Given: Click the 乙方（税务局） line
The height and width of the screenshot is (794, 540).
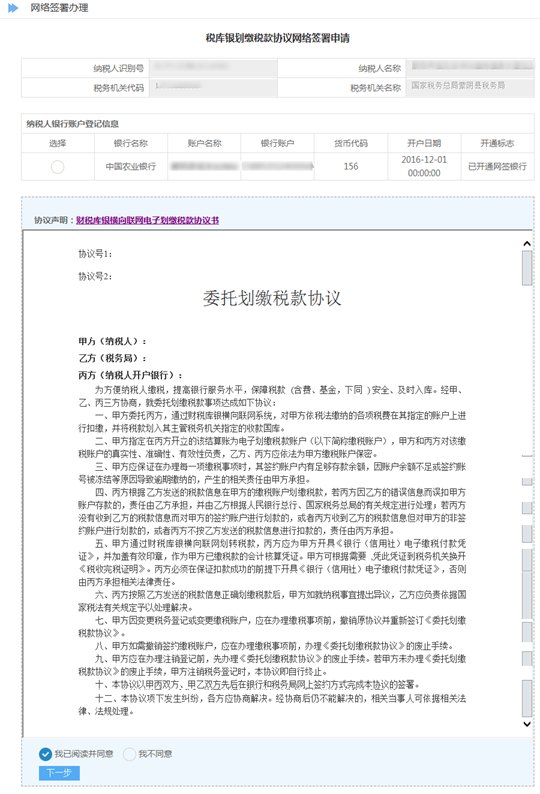Looking at the screenshot, I should click(112, 358).
